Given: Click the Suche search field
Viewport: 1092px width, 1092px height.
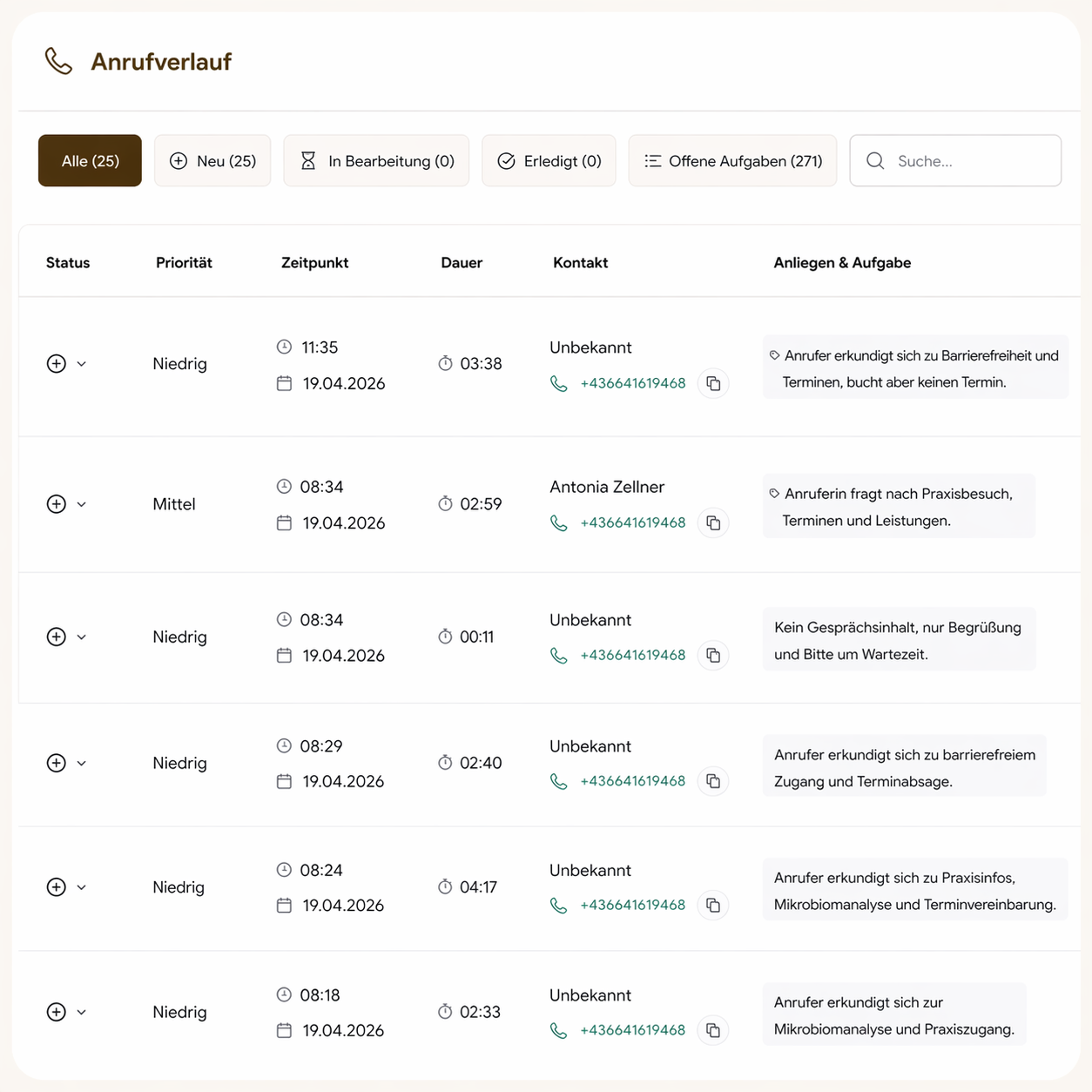Looking at the screenshot, I should pos(955,160).
